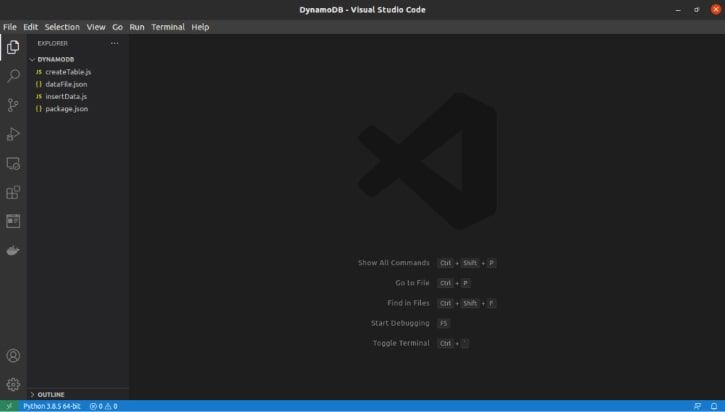Click the feedback icon in status bar

697,406
